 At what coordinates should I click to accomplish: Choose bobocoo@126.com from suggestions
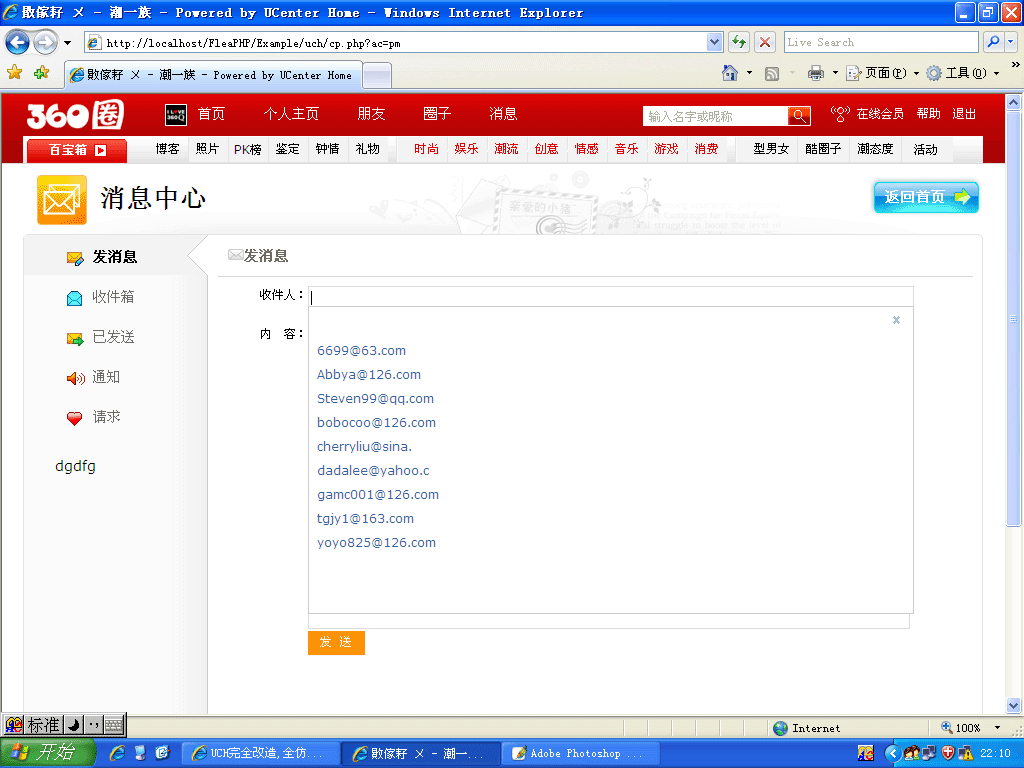(x=376, y=423)
